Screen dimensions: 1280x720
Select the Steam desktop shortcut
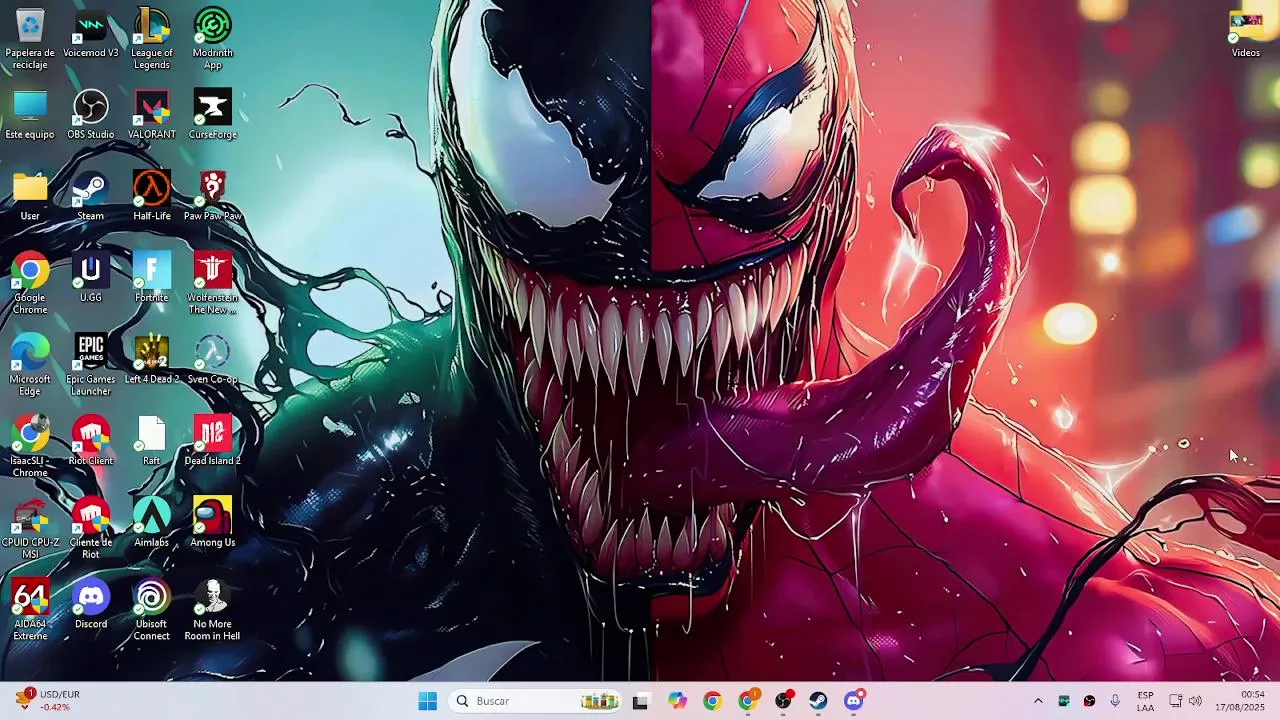coord(91,196)
